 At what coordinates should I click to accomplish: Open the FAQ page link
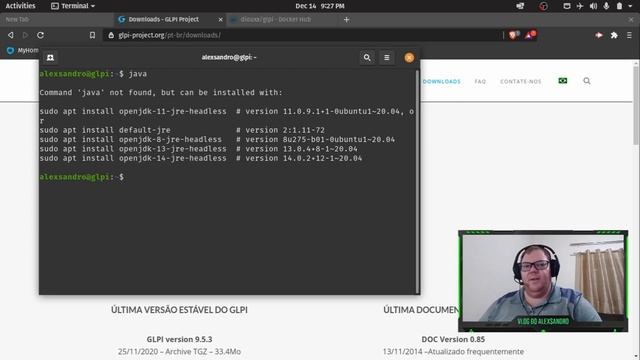480,81
